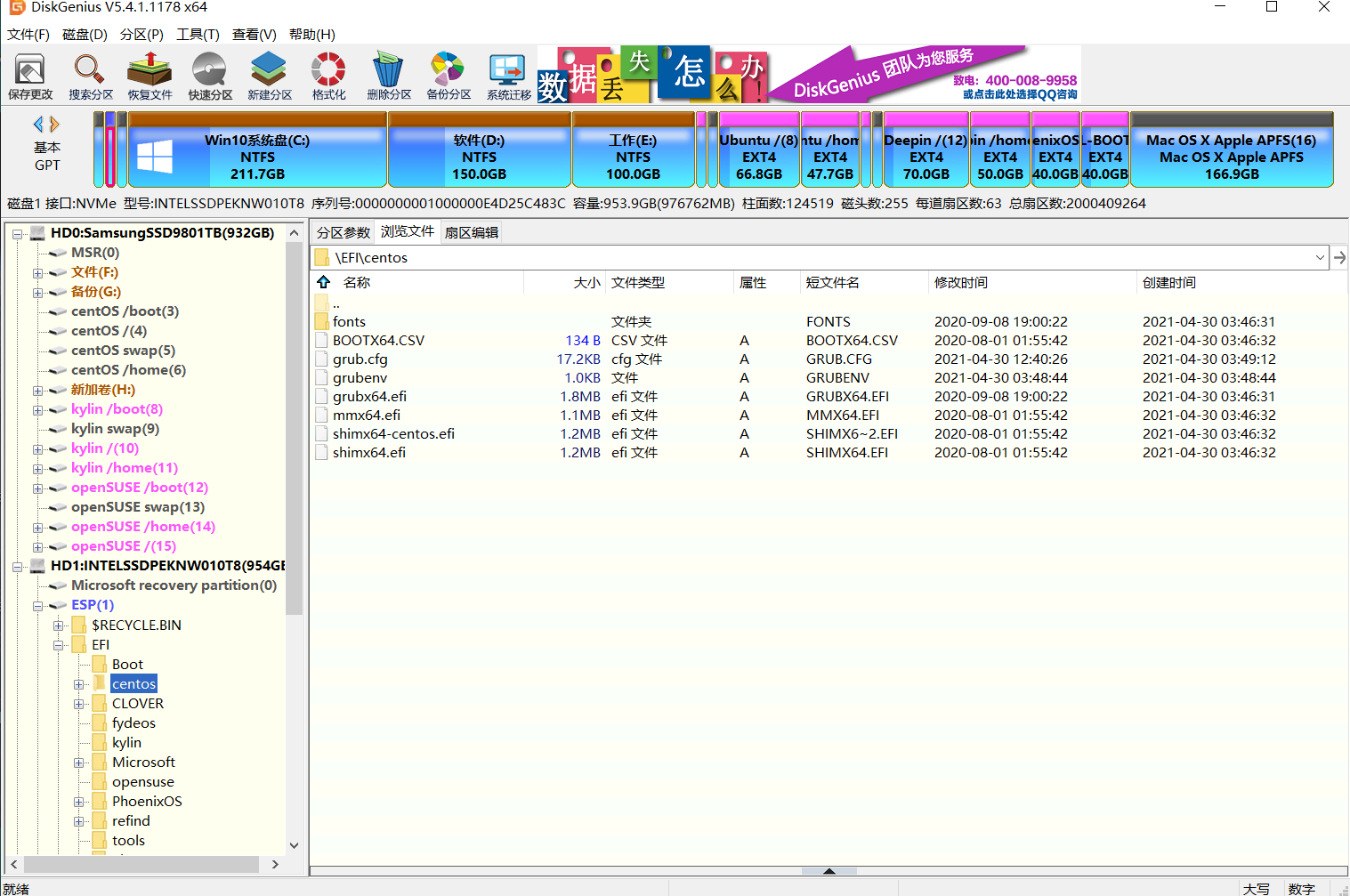
Task: Select the Win10系统盘(C:) partition block
Action: click(258, 149)
